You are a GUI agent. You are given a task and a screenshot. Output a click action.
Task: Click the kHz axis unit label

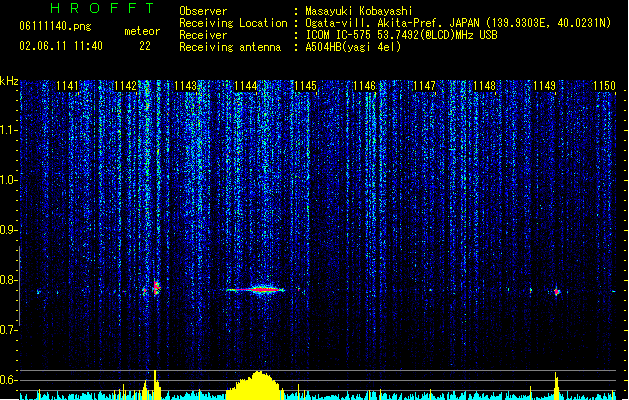click(9, 81)
